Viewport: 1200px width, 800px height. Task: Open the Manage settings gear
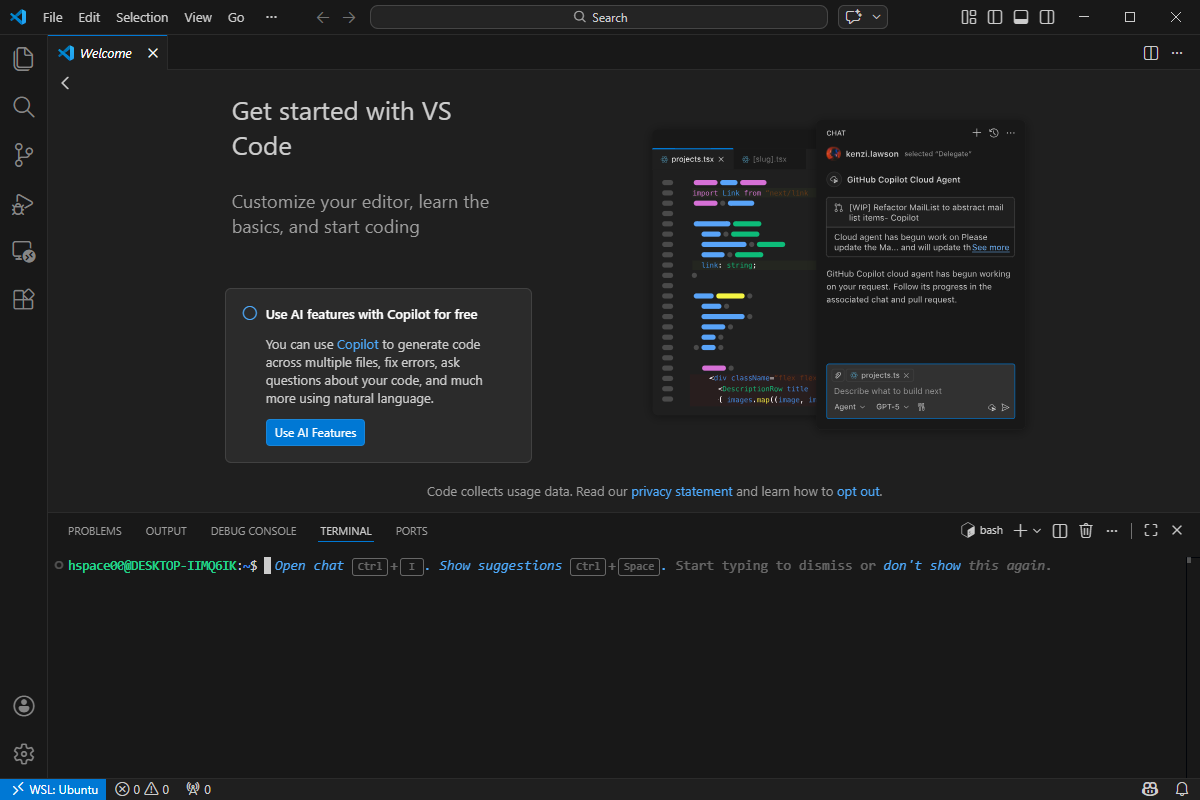[24, 754]
